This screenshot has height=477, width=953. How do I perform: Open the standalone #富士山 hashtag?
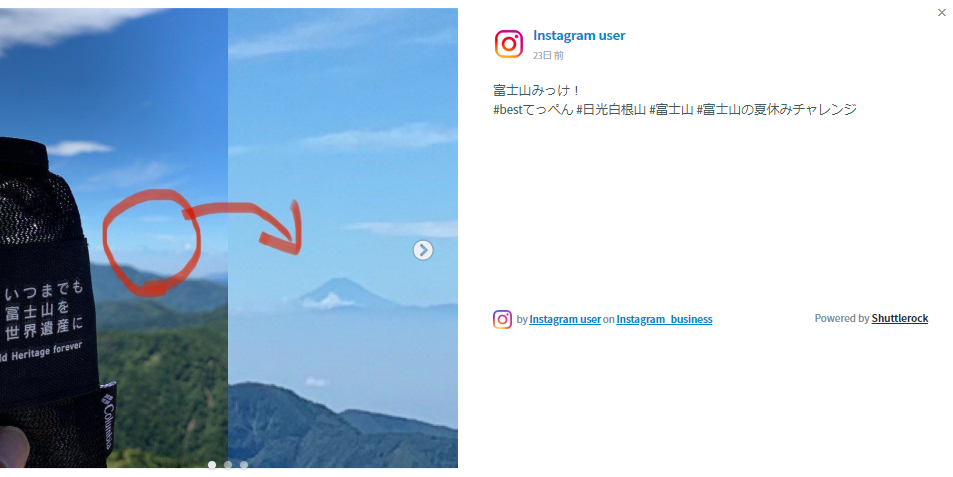[x=671, y=109]
